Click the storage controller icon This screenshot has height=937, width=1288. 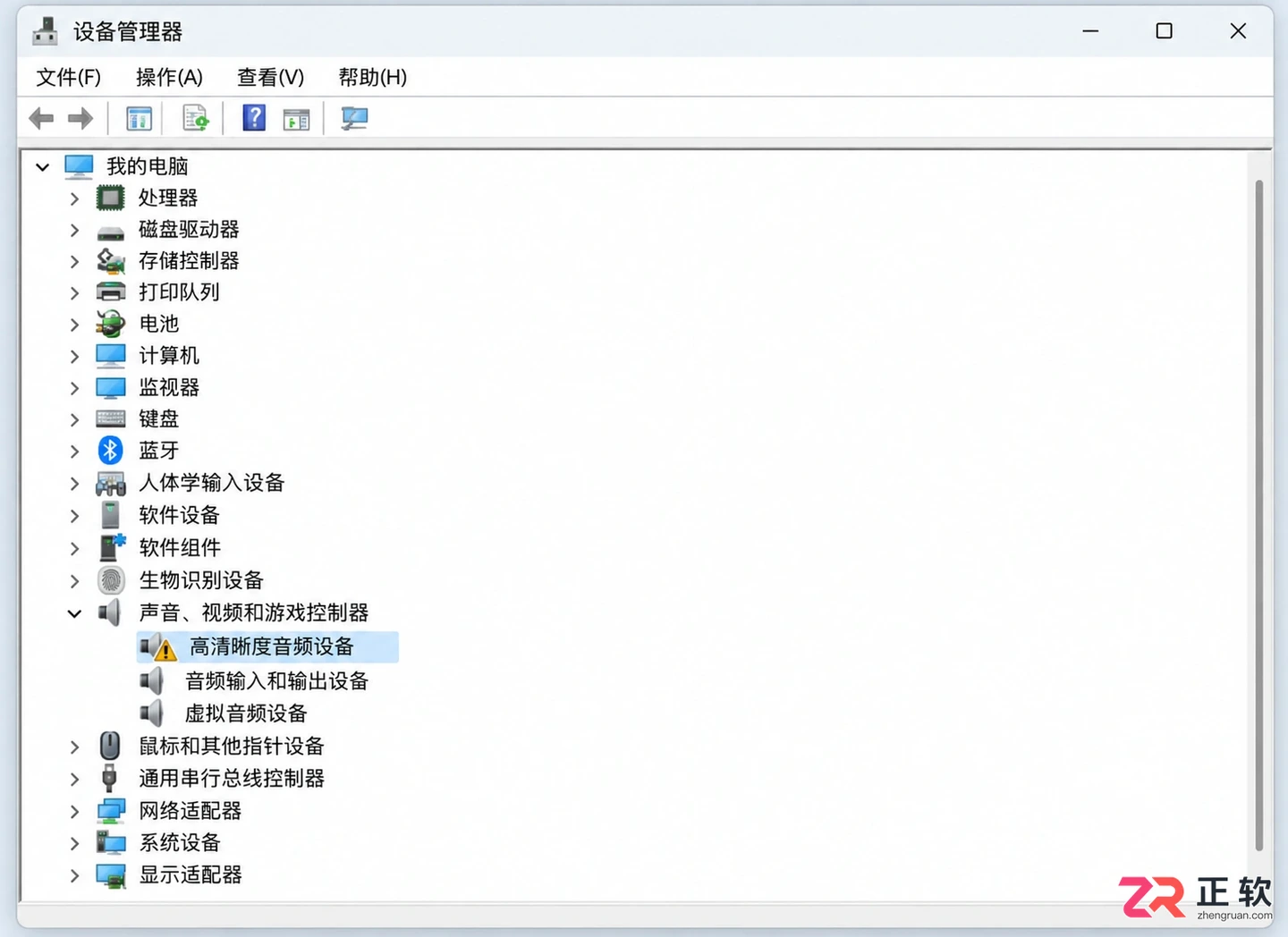point(111,261)
